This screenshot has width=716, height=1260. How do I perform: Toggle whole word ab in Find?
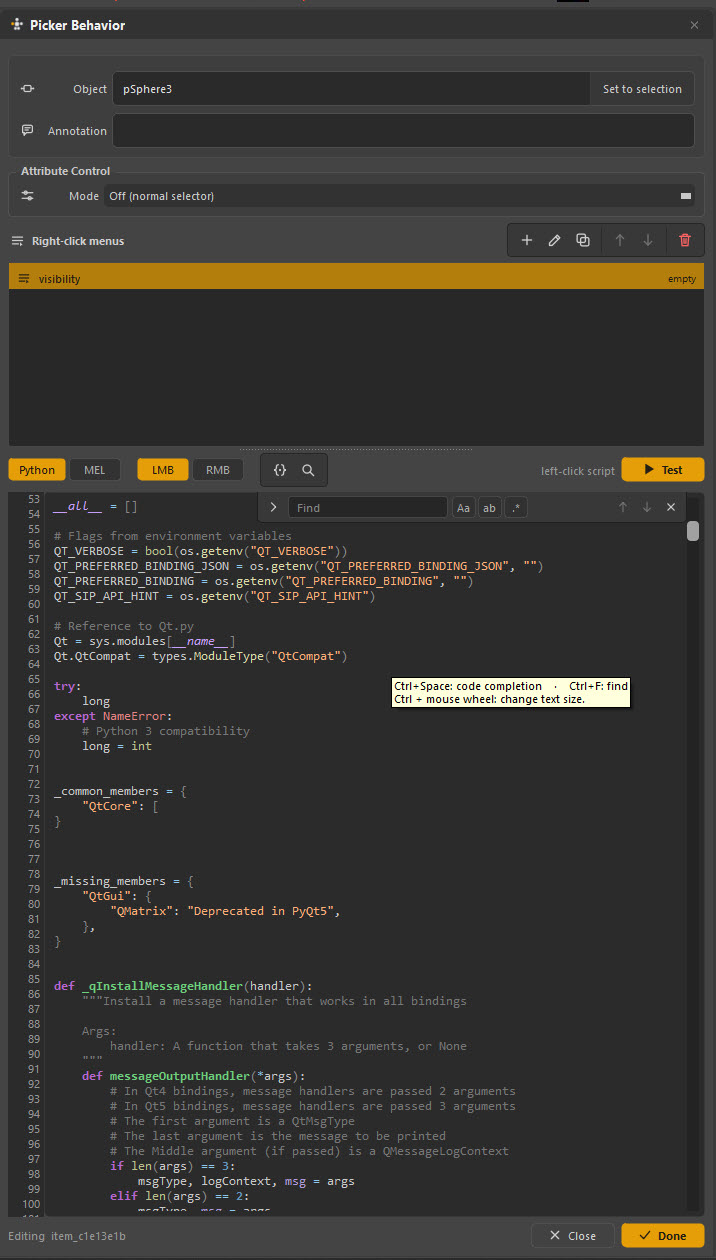(x=490, y=508)
